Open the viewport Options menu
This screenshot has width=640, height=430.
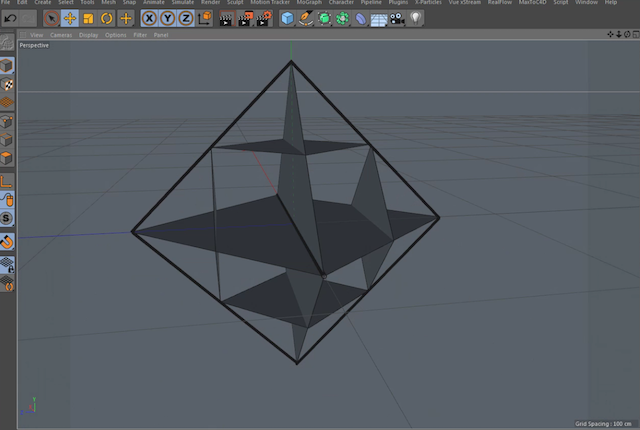(x=116, y=35)
